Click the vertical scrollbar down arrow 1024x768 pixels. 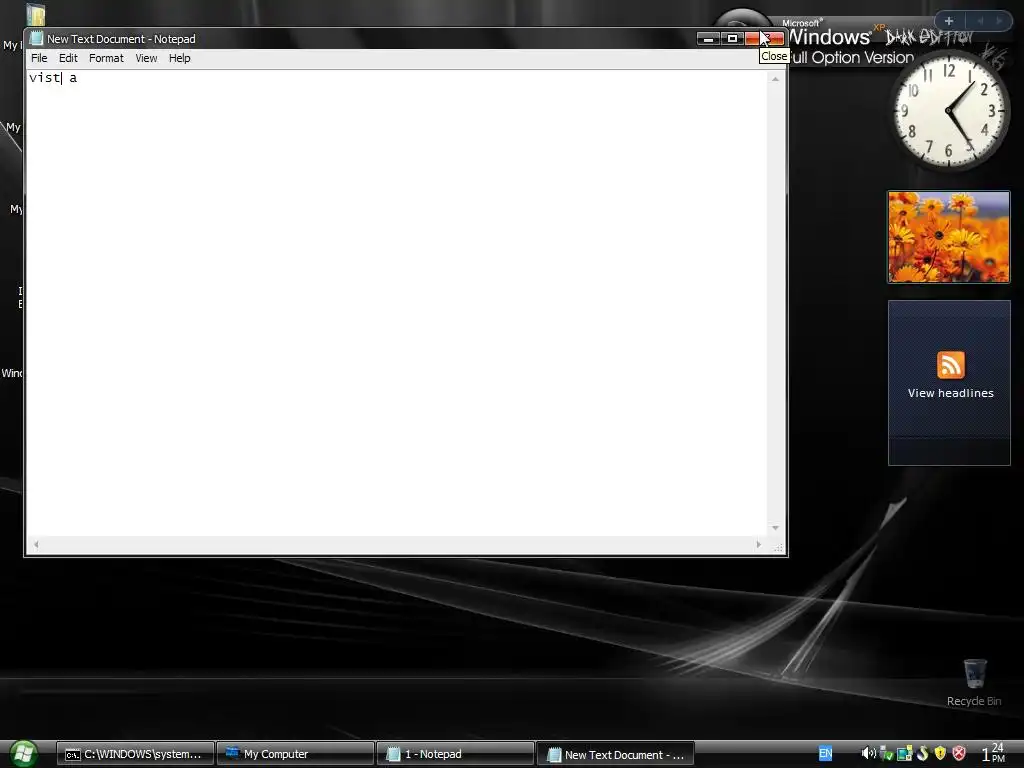coord(775,528)
